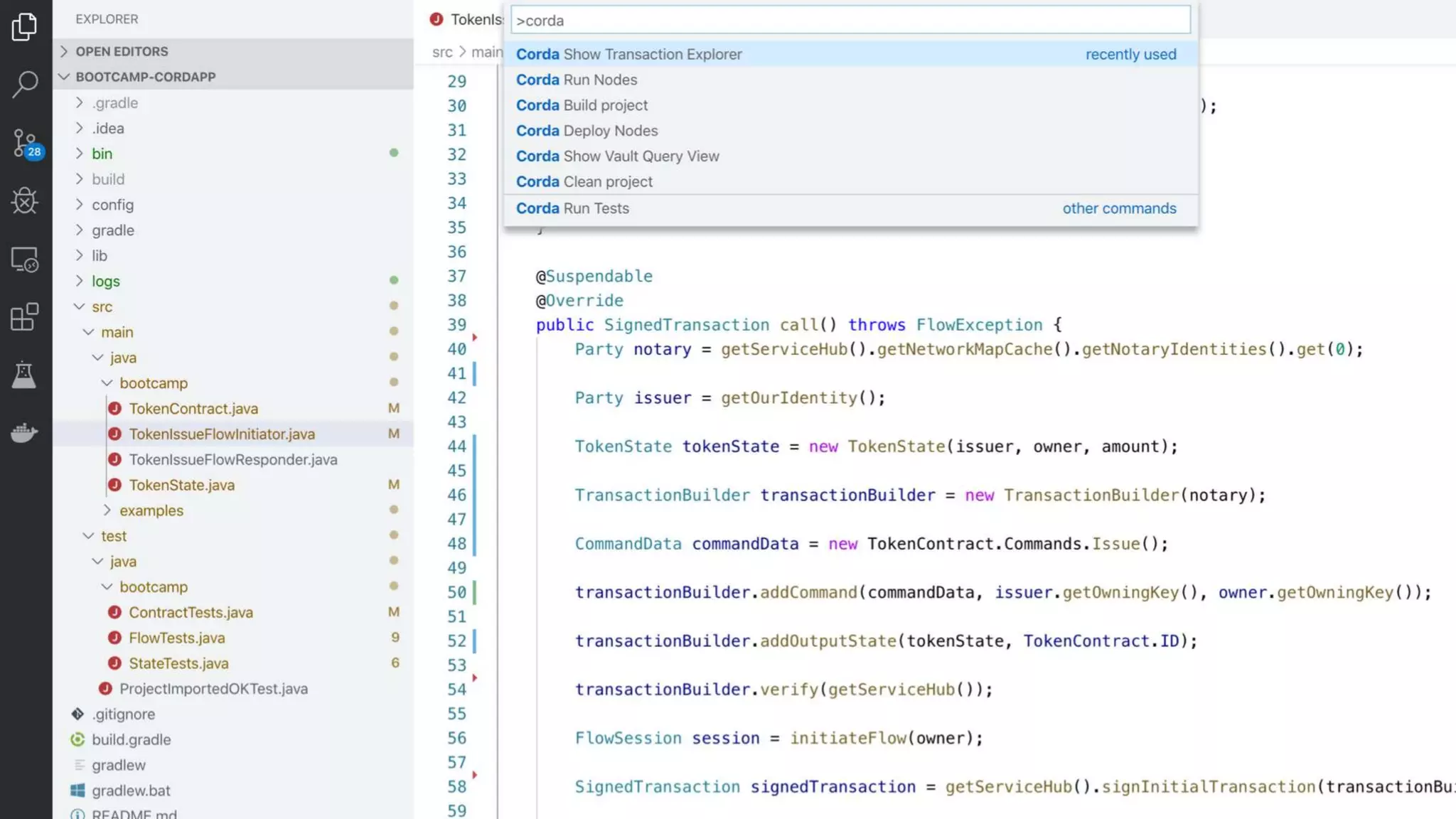Open the Explorer view icon
This screenshot has width=1456, height=819.
[x=25, y=27]
